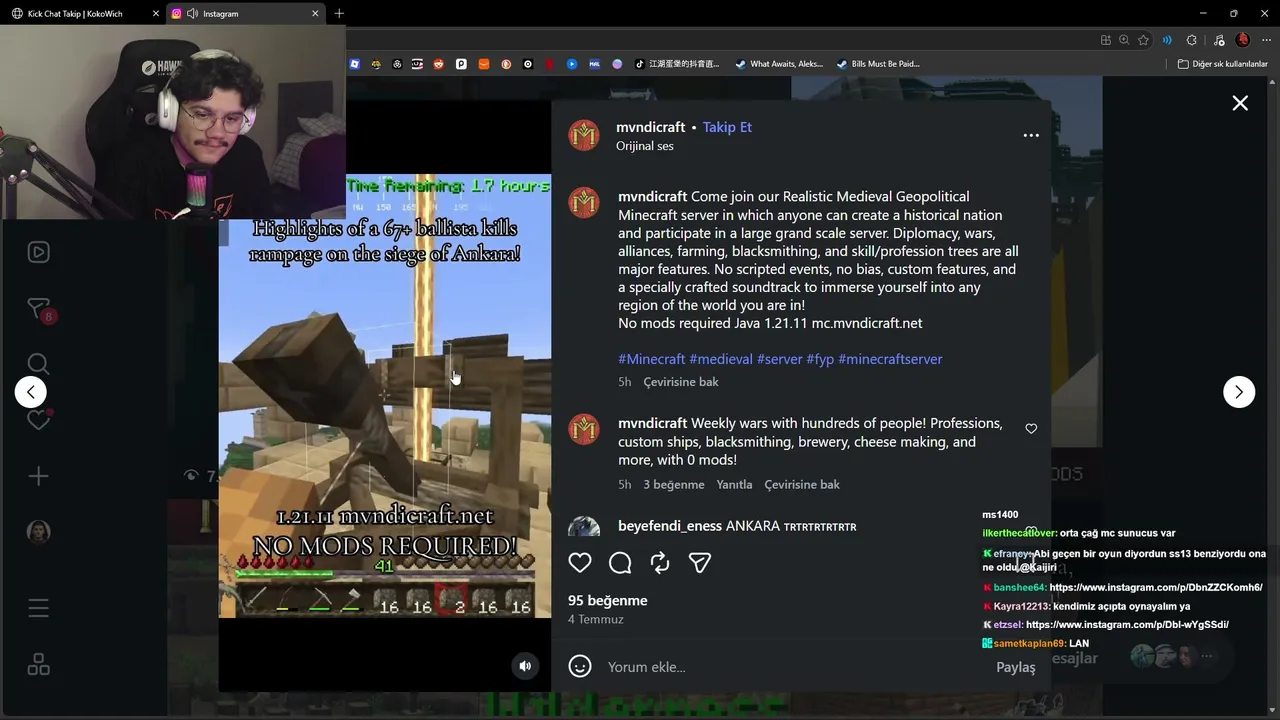Open the Instagram hamburger More menu

[x=38, y=608]
